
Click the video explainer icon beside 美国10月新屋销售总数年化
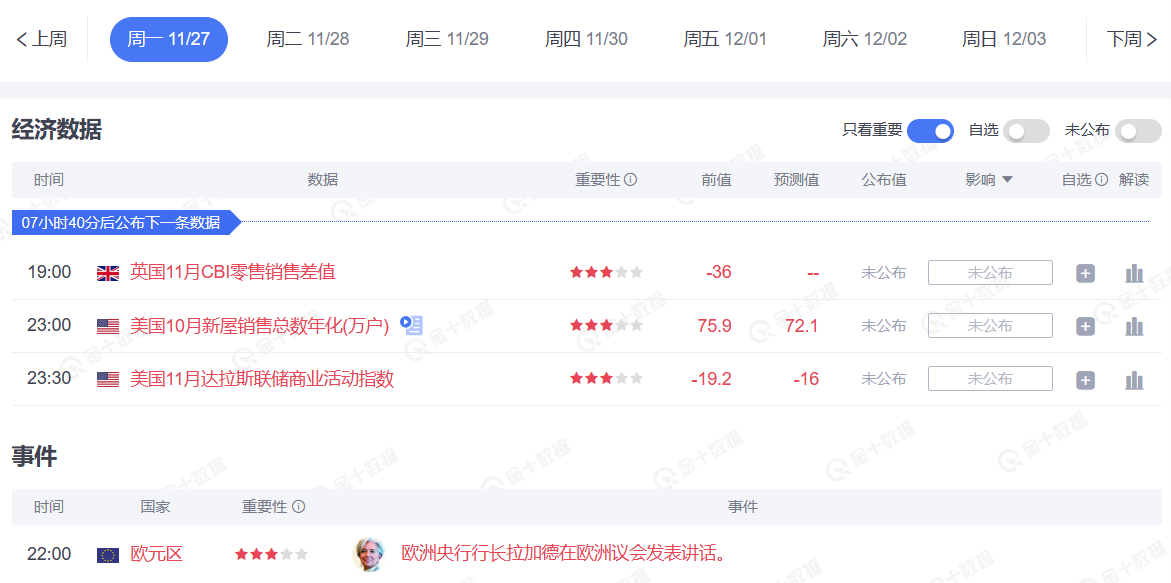click(x=411, y=324)
